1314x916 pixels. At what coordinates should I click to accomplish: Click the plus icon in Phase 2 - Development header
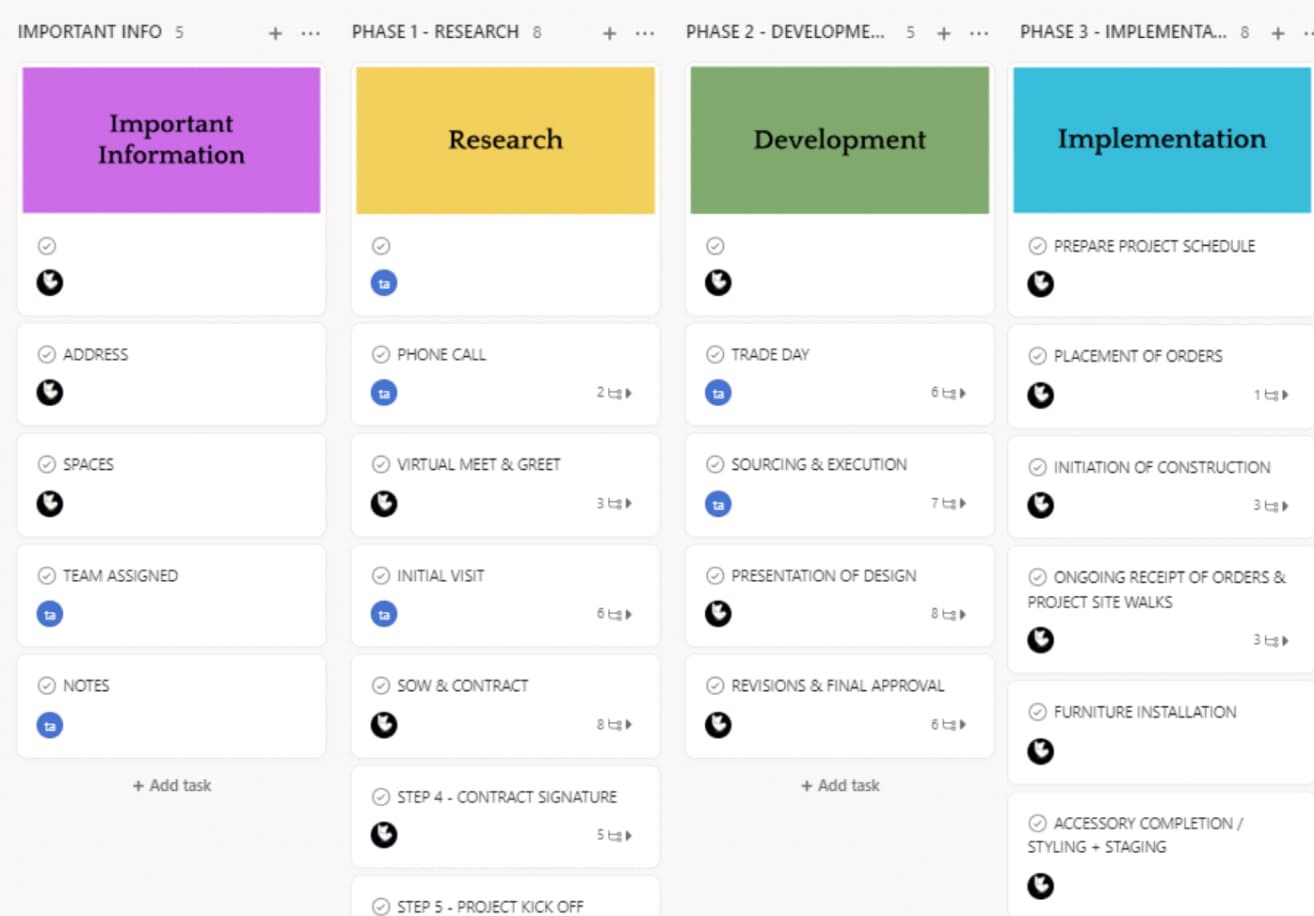coord(943,33)
